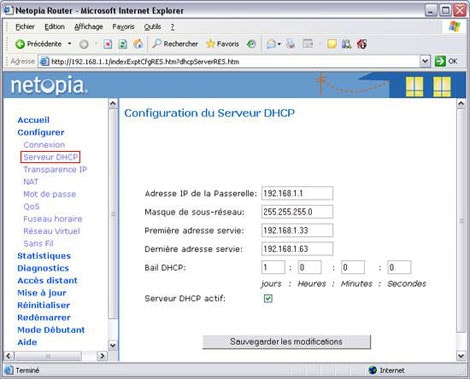
Task: Open the Diagnostics section
Action: click(x=43, y=268)
